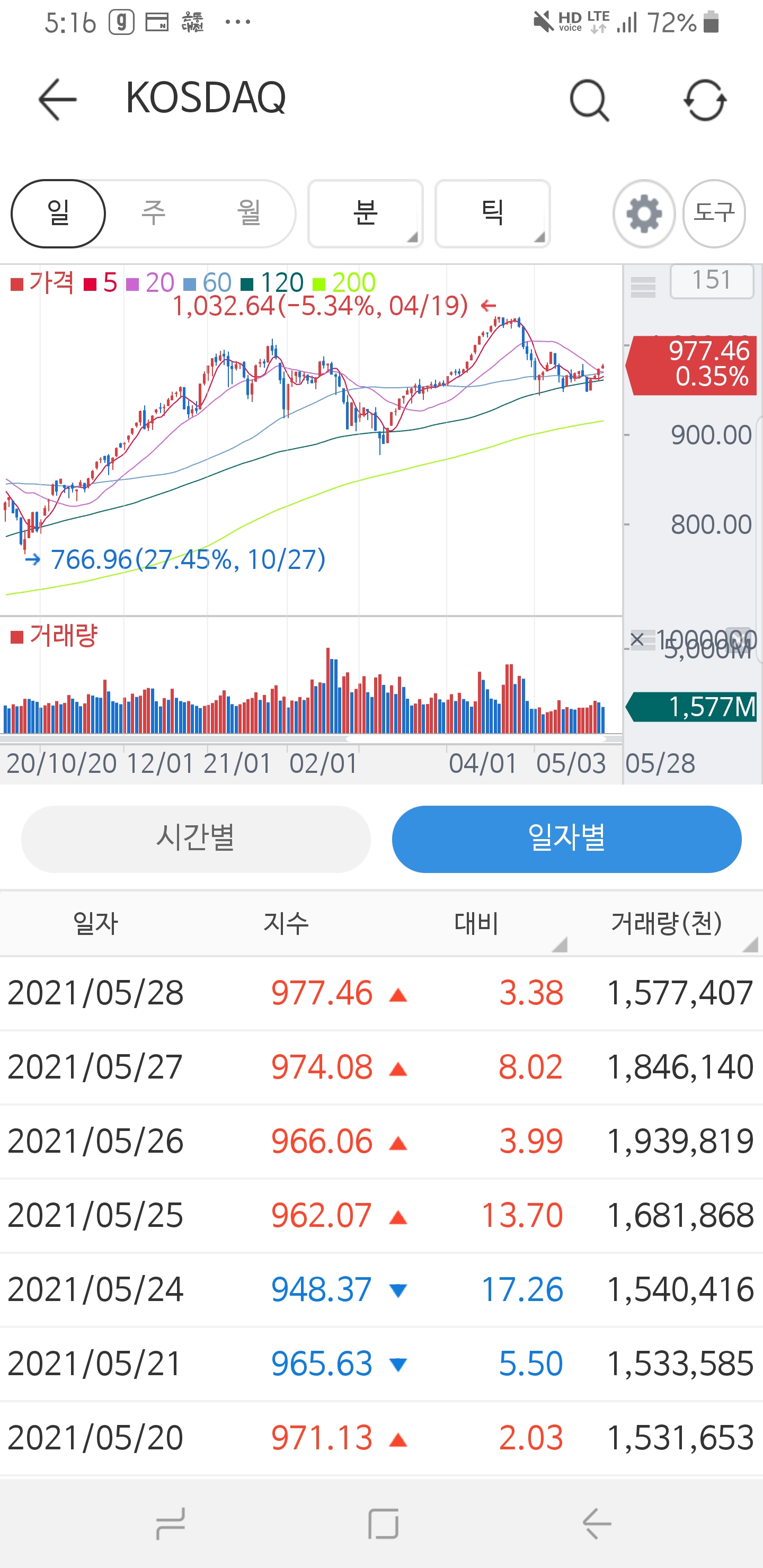Screen dimensions: 763x1568
Task: Tap the back arrow next to KOSDAQ
Action: [x=57, y=99]
